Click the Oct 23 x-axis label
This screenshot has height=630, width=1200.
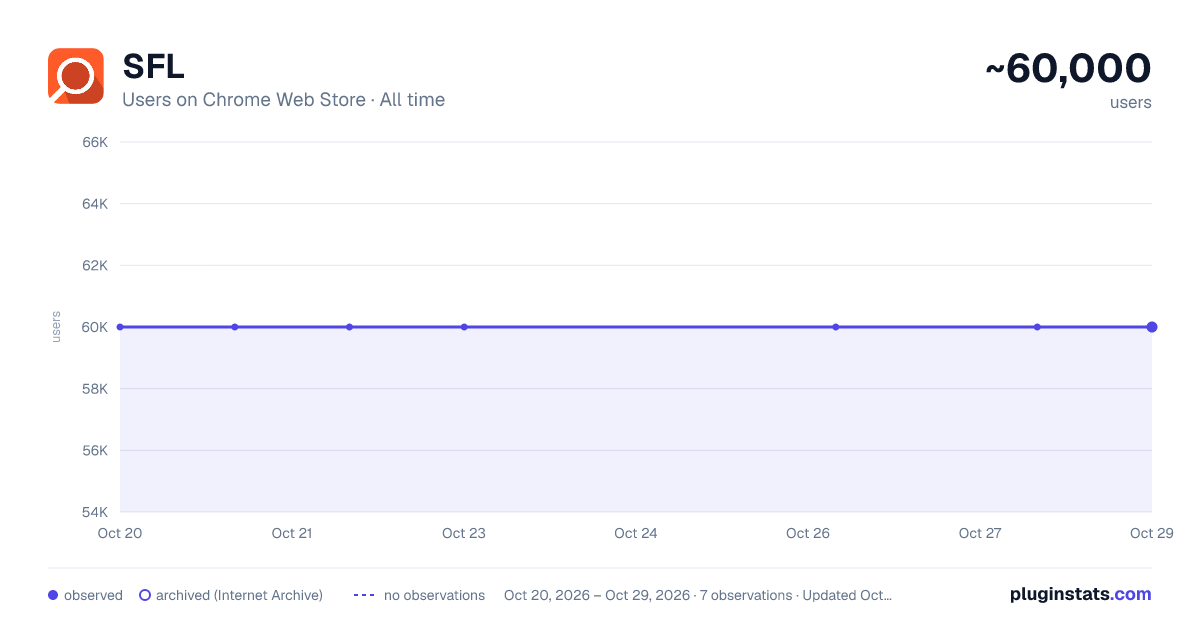click(464, 533)
